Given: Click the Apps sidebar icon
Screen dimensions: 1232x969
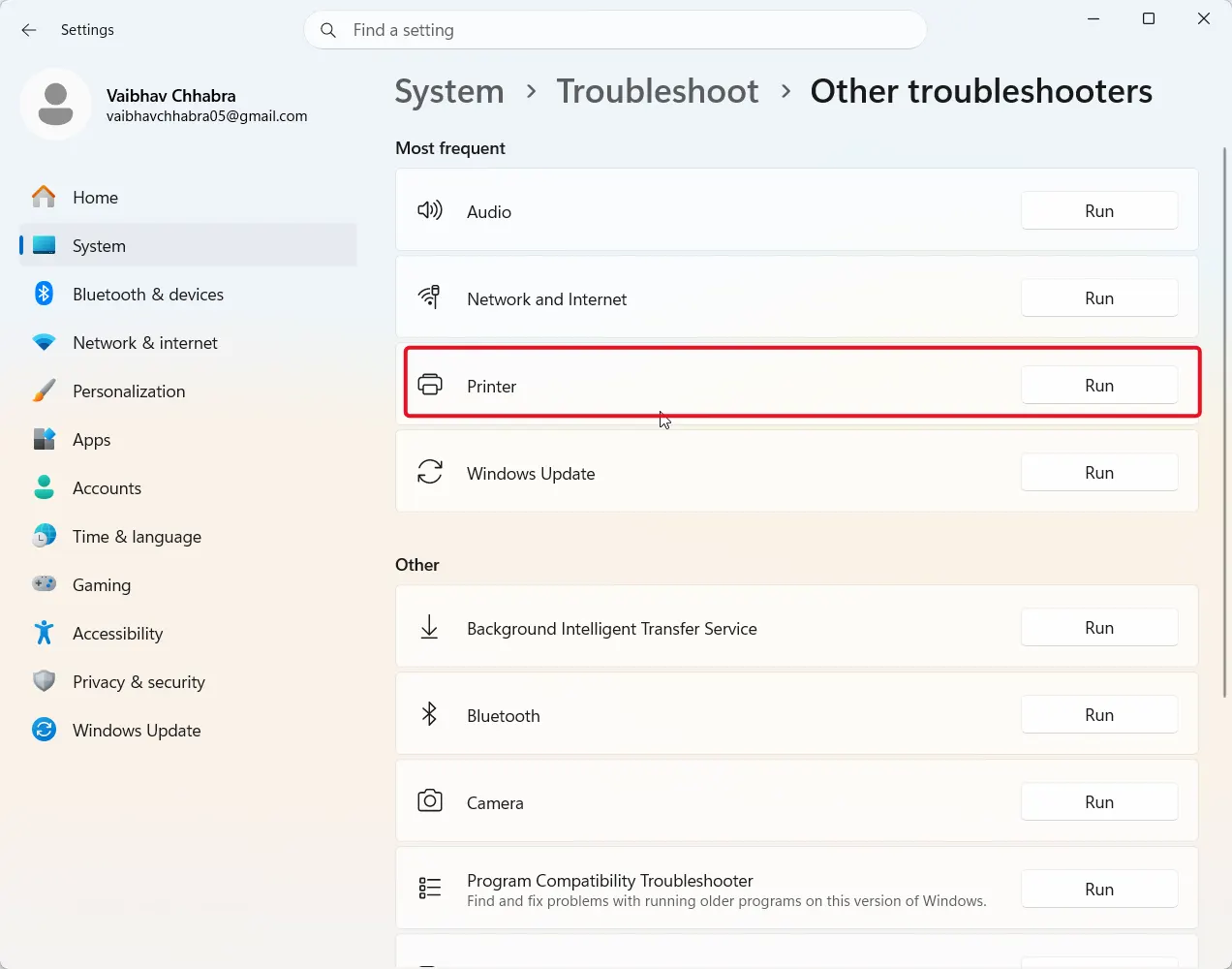Looking at the screenshot, I should pyautogui.click(x=44, y=439).
